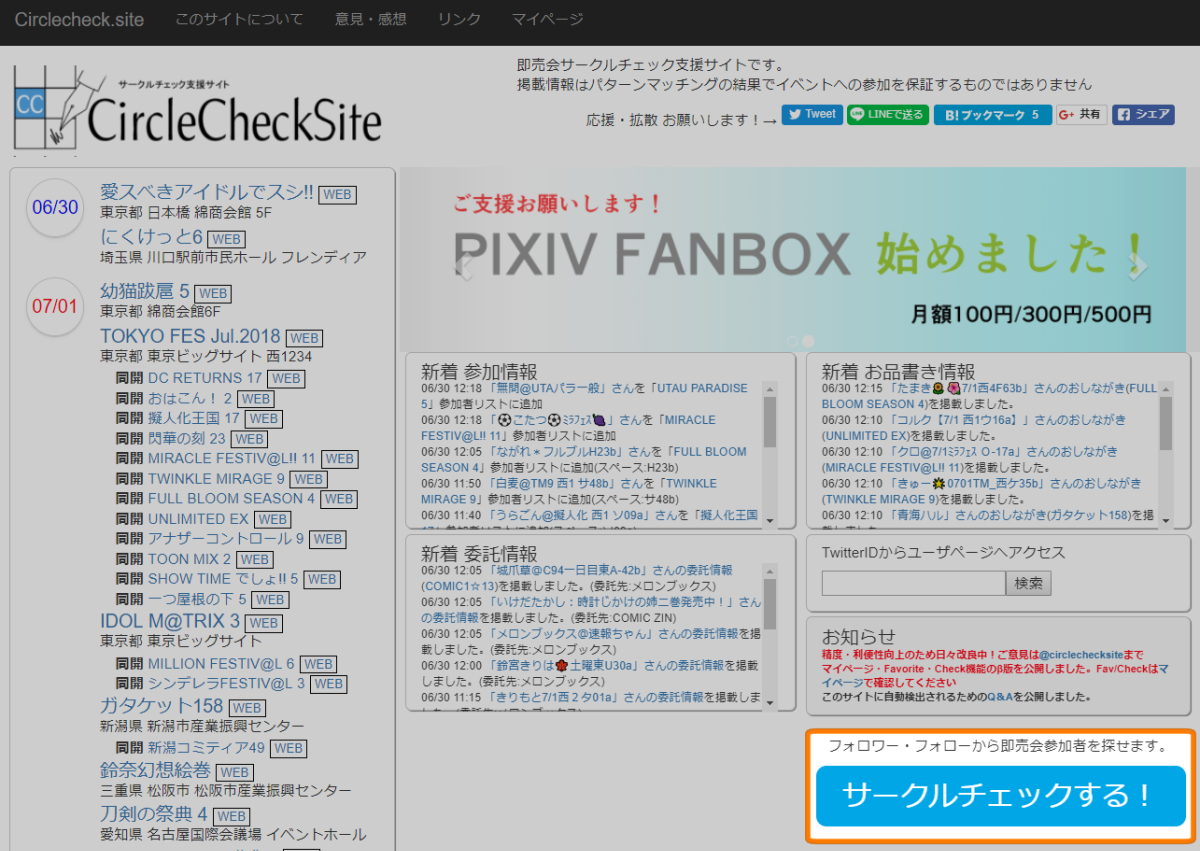Open WEB link beside MILLION FESTIV@L 6
The width and height of the screenshot is (1200, 851).
[318, 664]
